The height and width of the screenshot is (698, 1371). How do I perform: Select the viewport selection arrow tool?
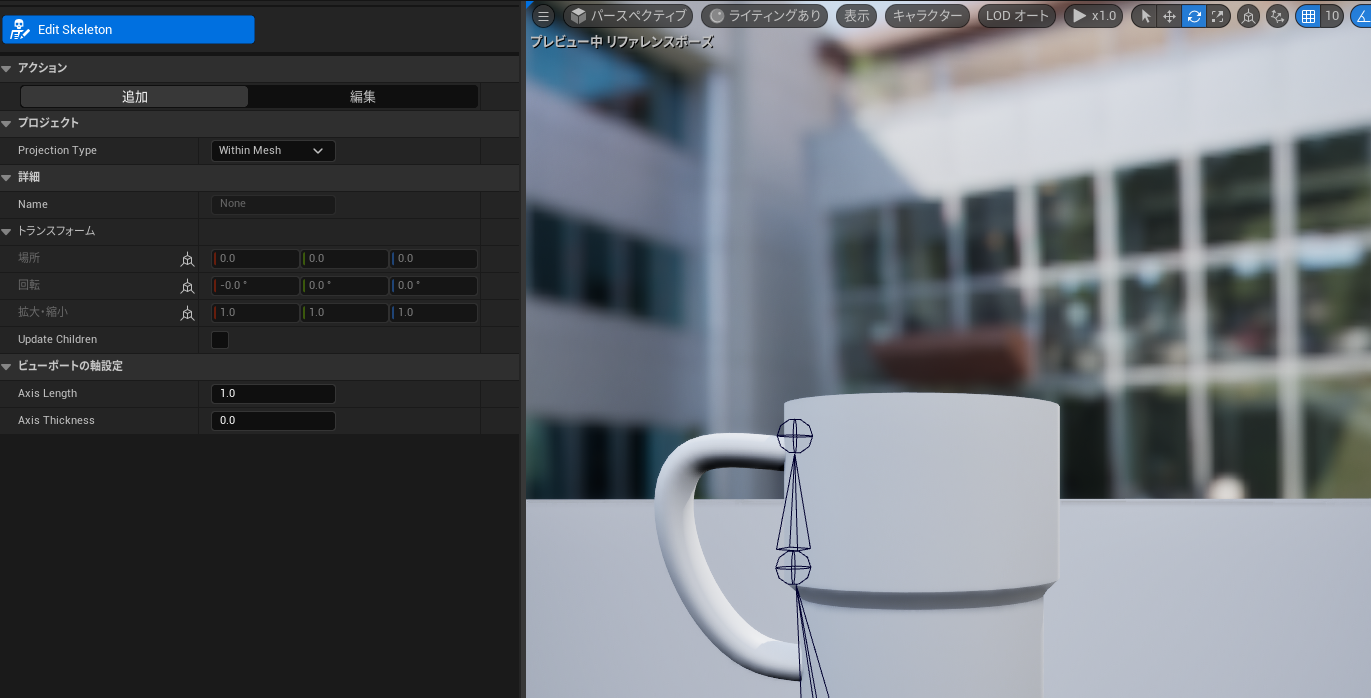click(x=1145, y=16)
